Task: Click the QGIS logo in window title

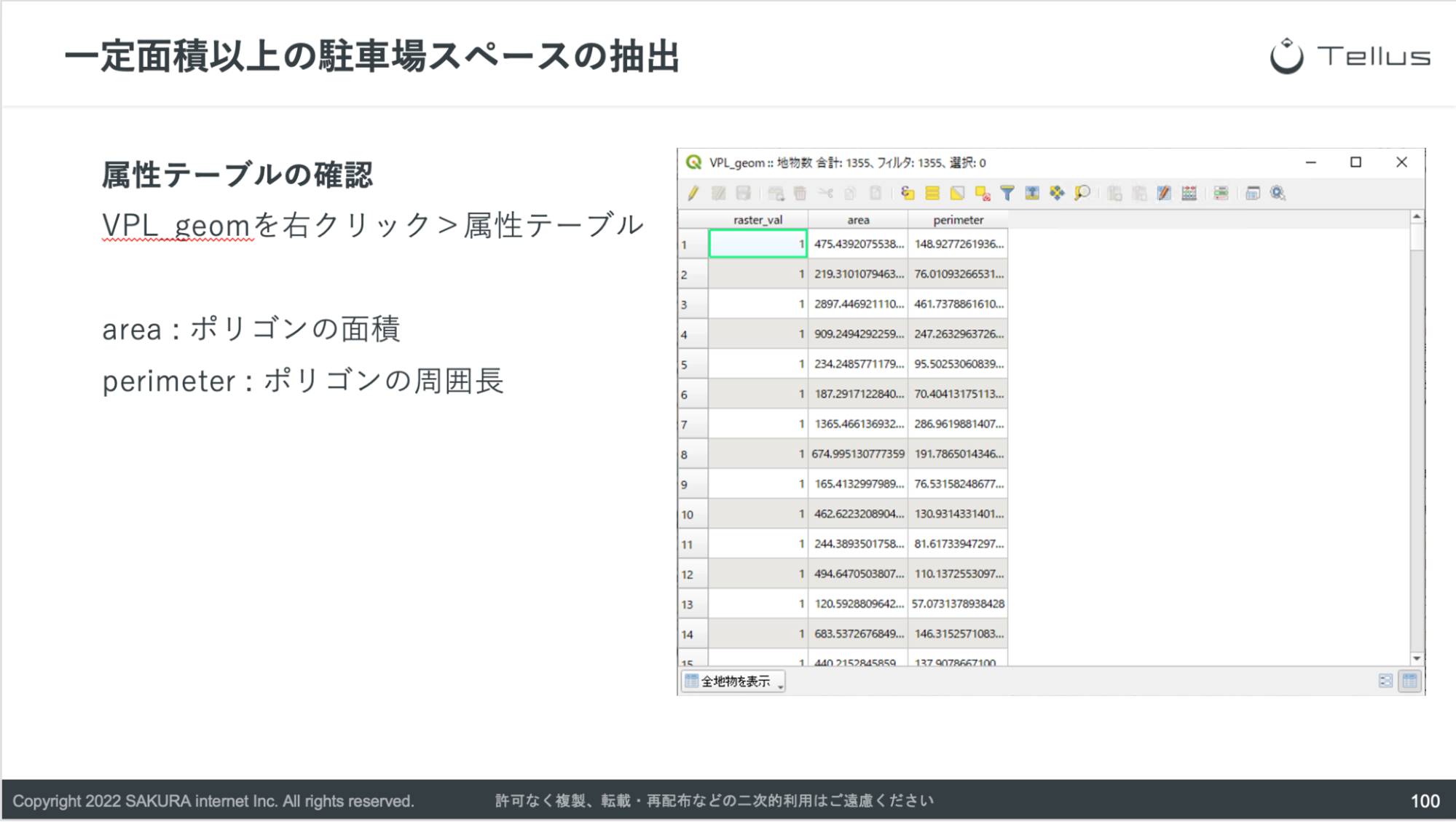Action: click(x=693, y=162)
